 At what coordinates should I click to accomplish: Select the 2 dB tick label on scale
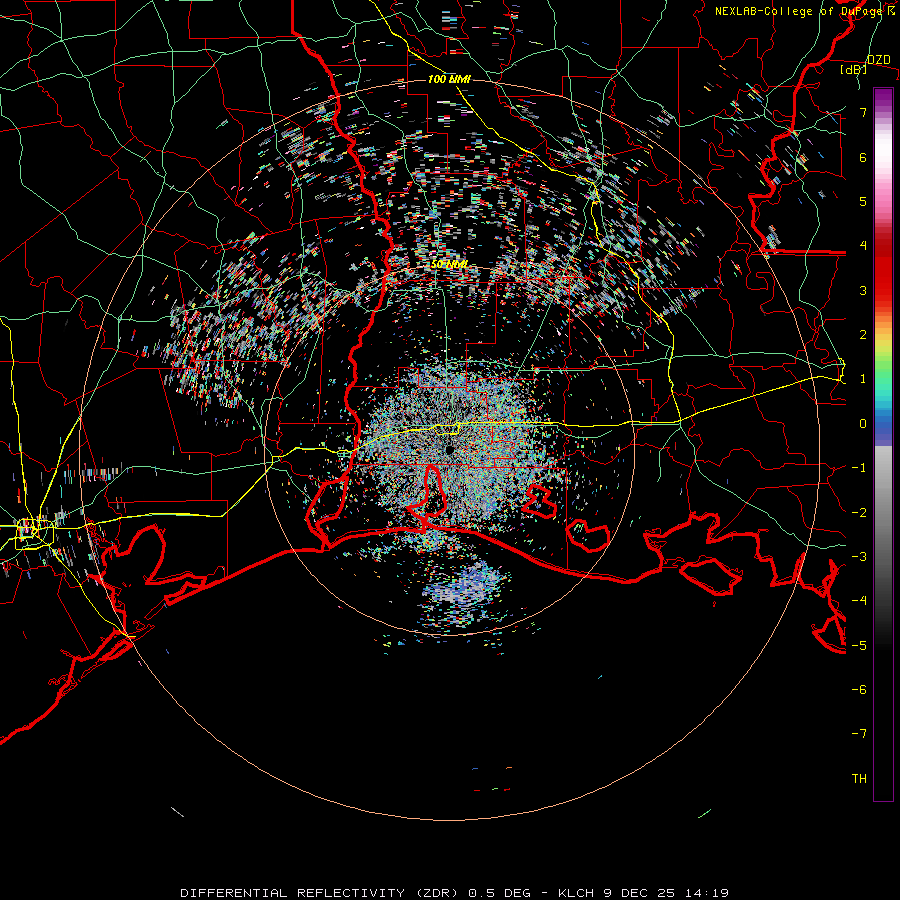[863, 335]
